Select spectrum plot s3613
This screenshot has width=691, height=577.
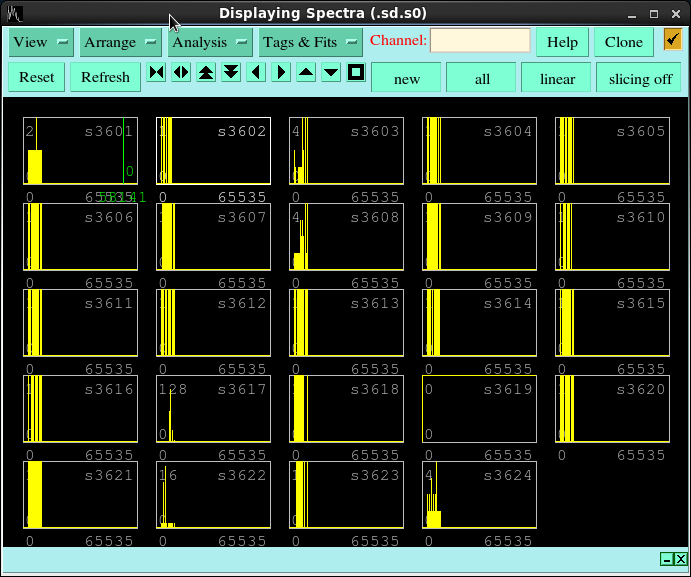346,323
